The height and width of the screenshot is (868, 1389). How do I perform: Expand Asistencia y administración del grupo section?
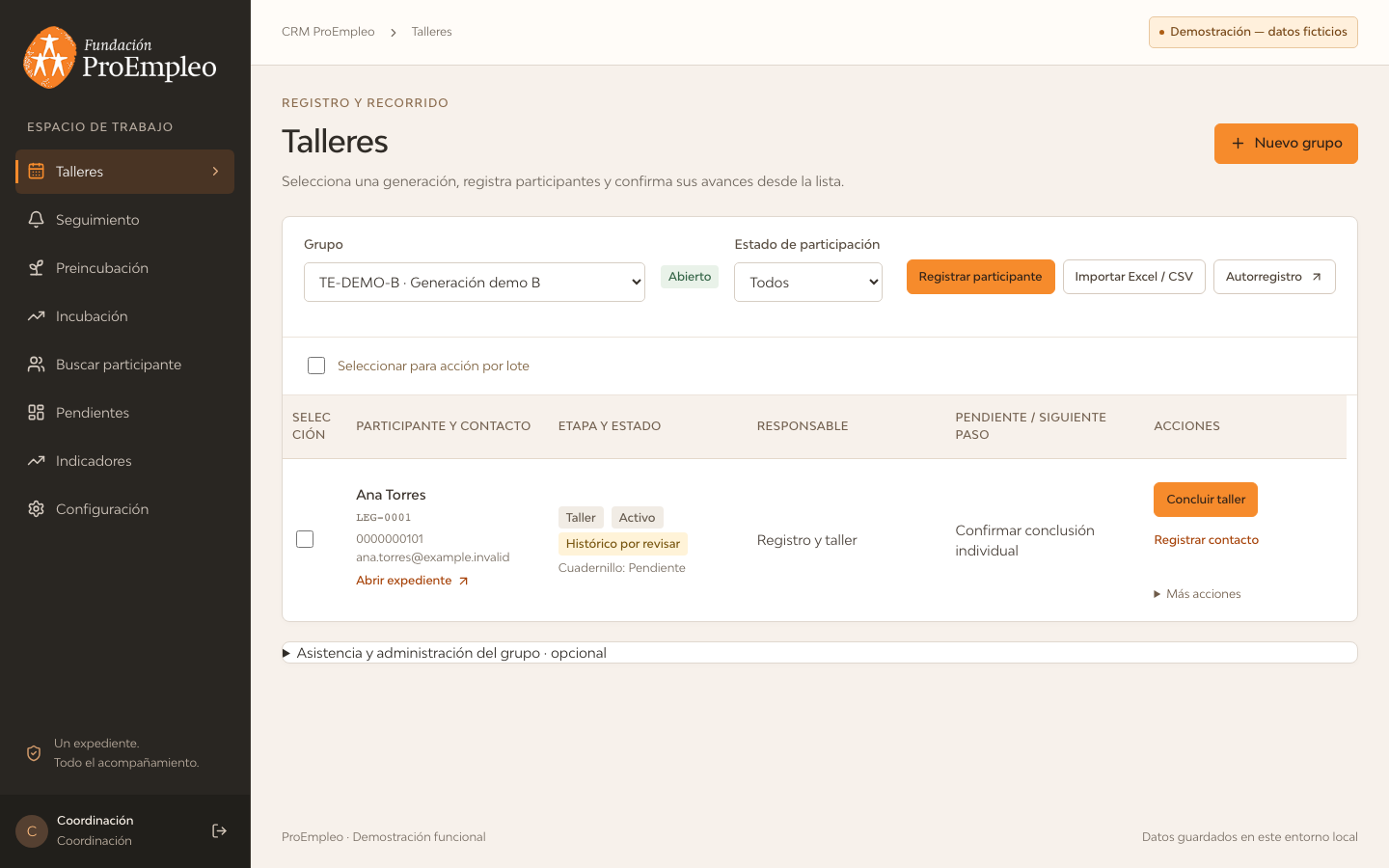pos(820,653)
